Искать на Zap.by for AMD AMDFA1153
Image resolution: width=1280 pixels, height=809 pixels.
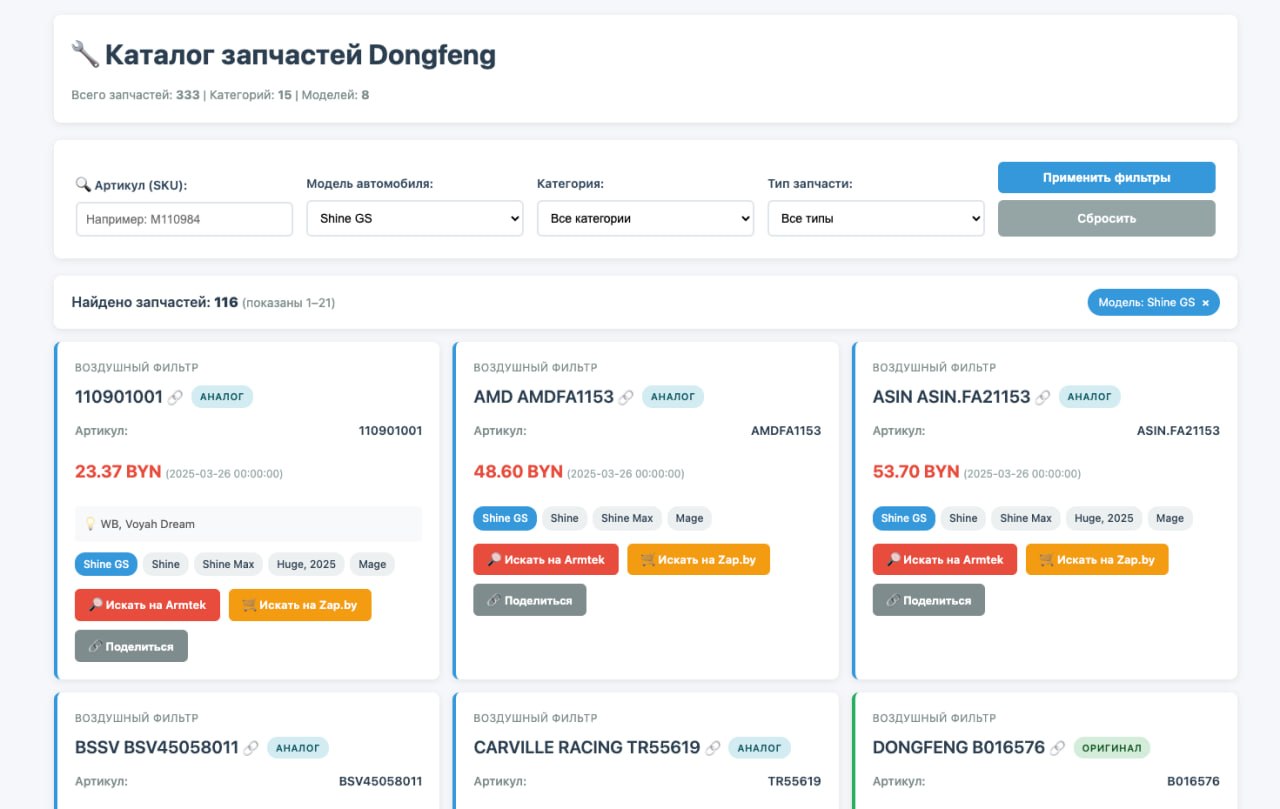pyautogui.click(x=699, y=559)
